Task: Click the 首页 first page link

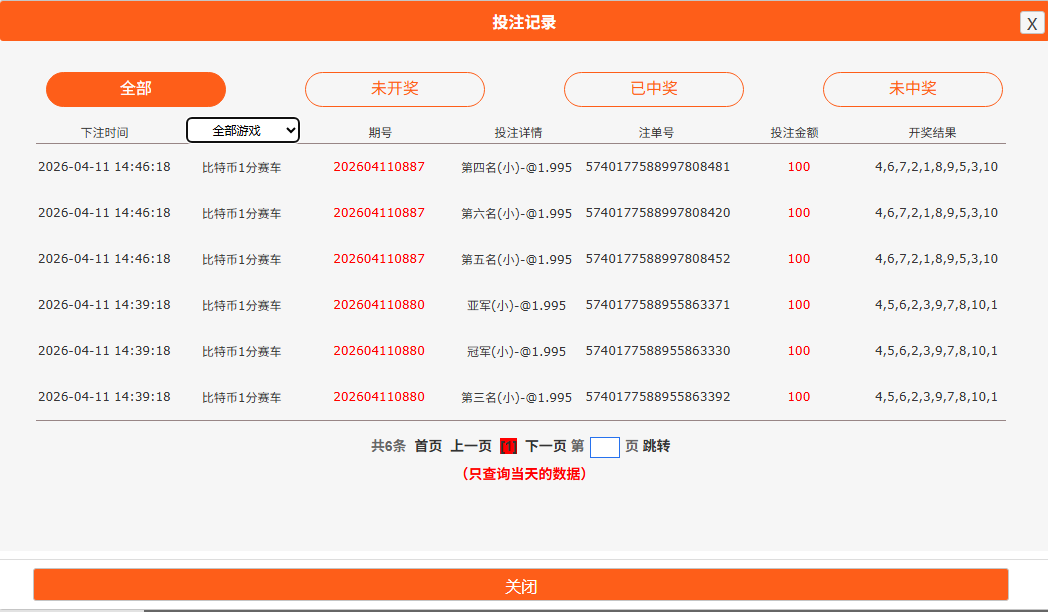Action: pyautogui.click(x=428, y=446)
